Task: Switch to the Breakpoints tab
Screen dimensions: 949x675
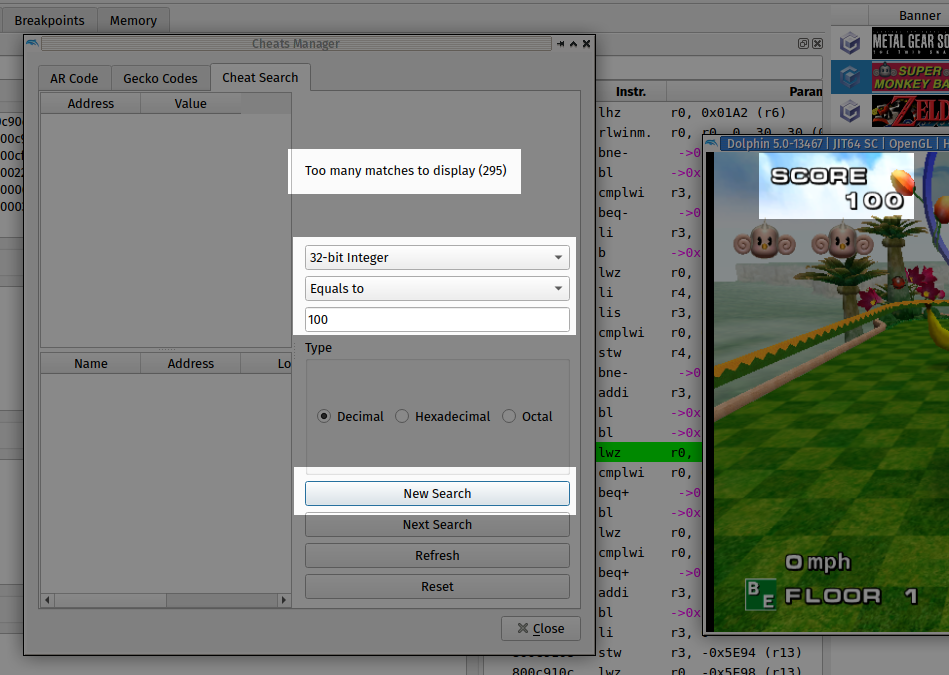Action: (50, 21)
